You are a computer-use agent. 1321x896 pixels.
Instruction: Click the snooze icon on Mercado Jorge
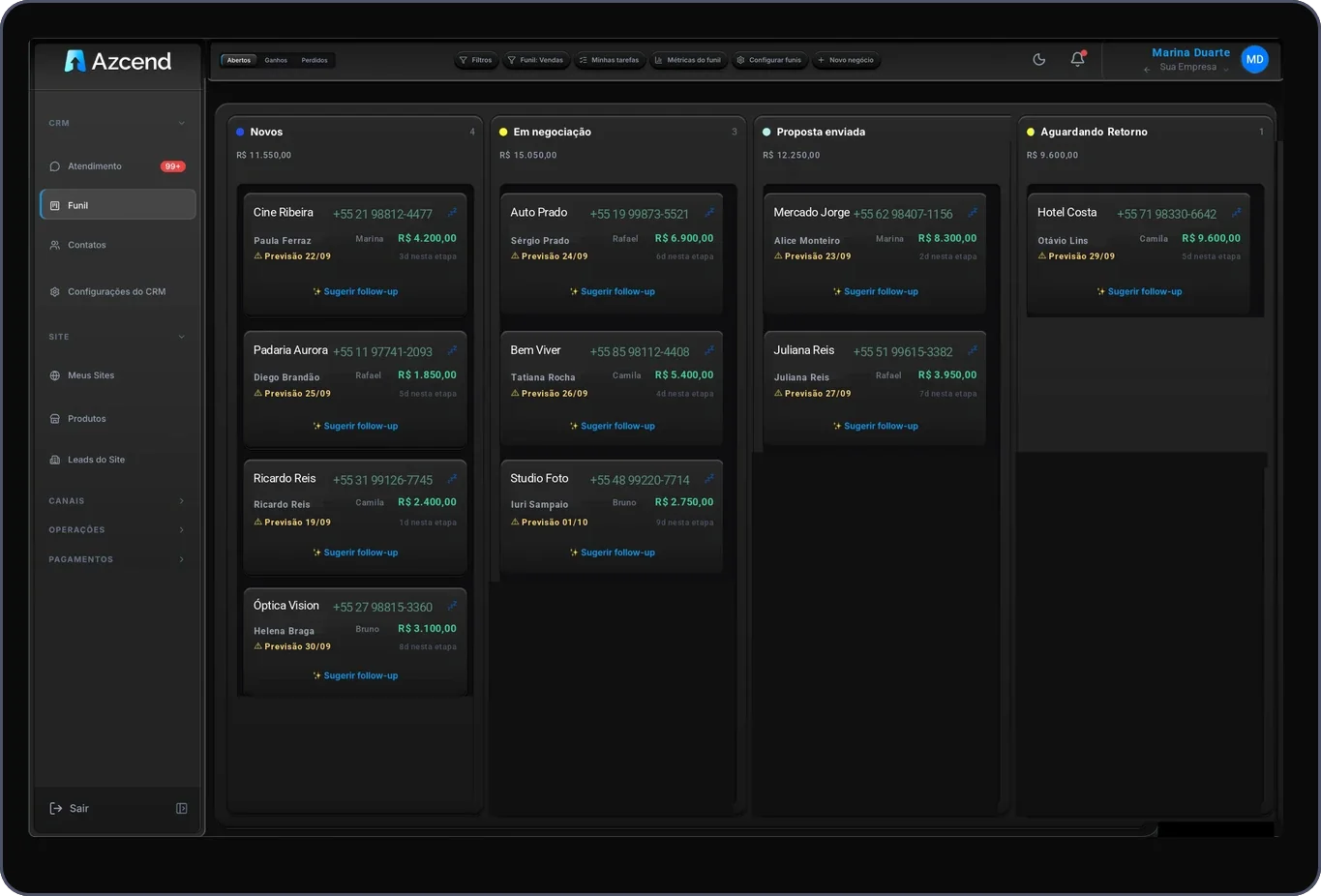click(973, 213)
